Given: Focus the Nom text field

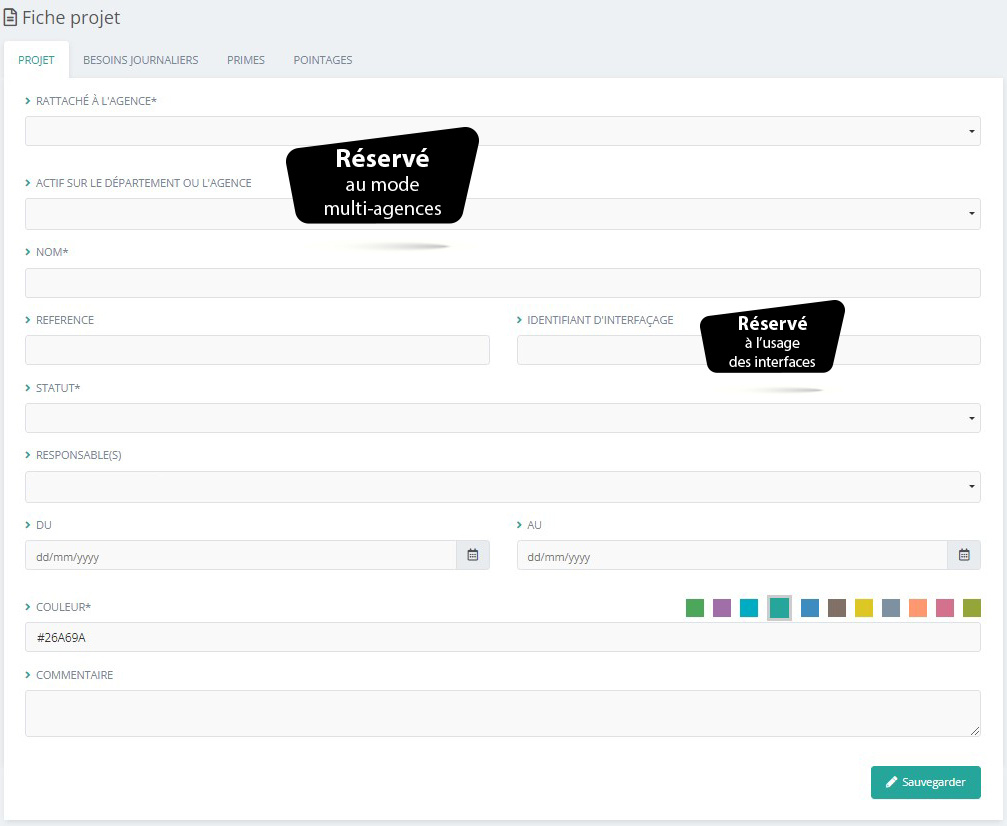Looking at the screenshot, I should click(502, 283).
